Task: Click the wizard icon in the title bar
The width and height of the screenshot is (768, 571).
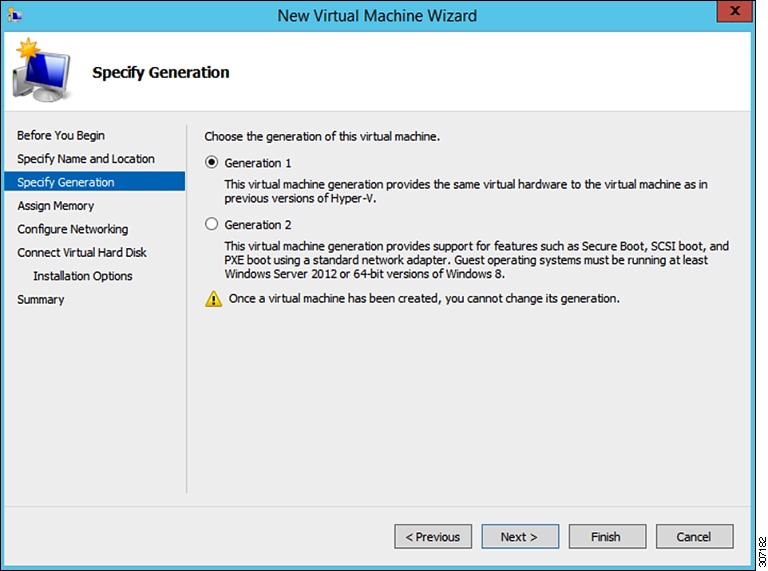Action: [x=18, y=15]
